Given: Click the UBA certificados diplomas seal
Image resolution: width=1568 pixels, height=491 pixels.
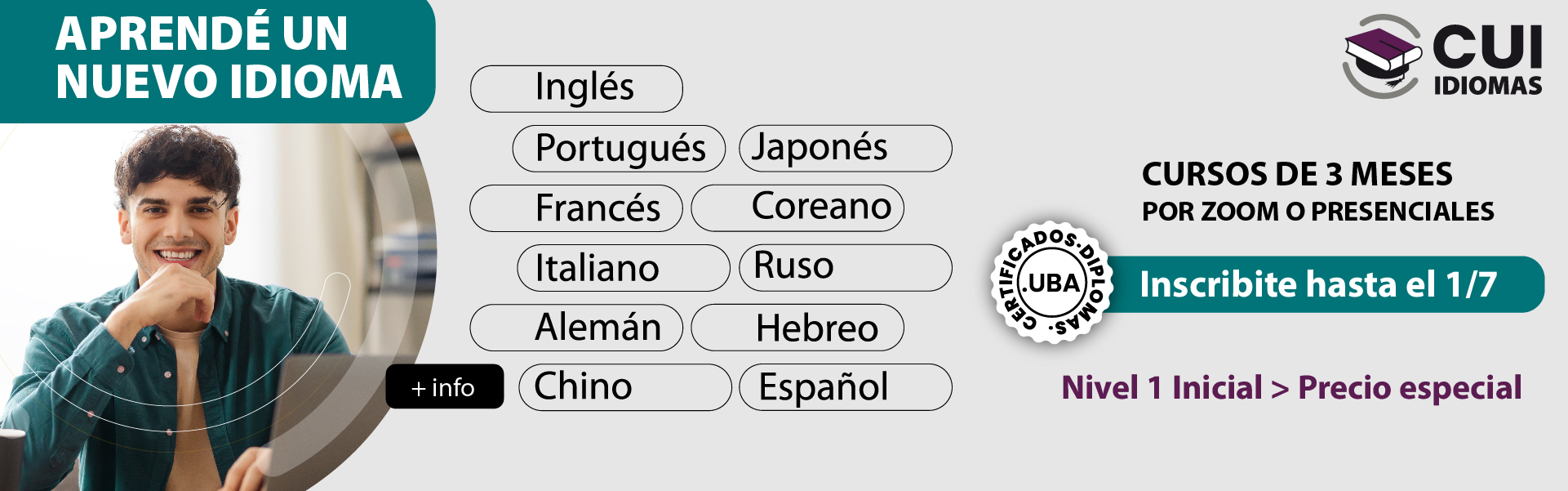Looking at the screenshot, I should pyautogui.click(x=1052, y=283).
